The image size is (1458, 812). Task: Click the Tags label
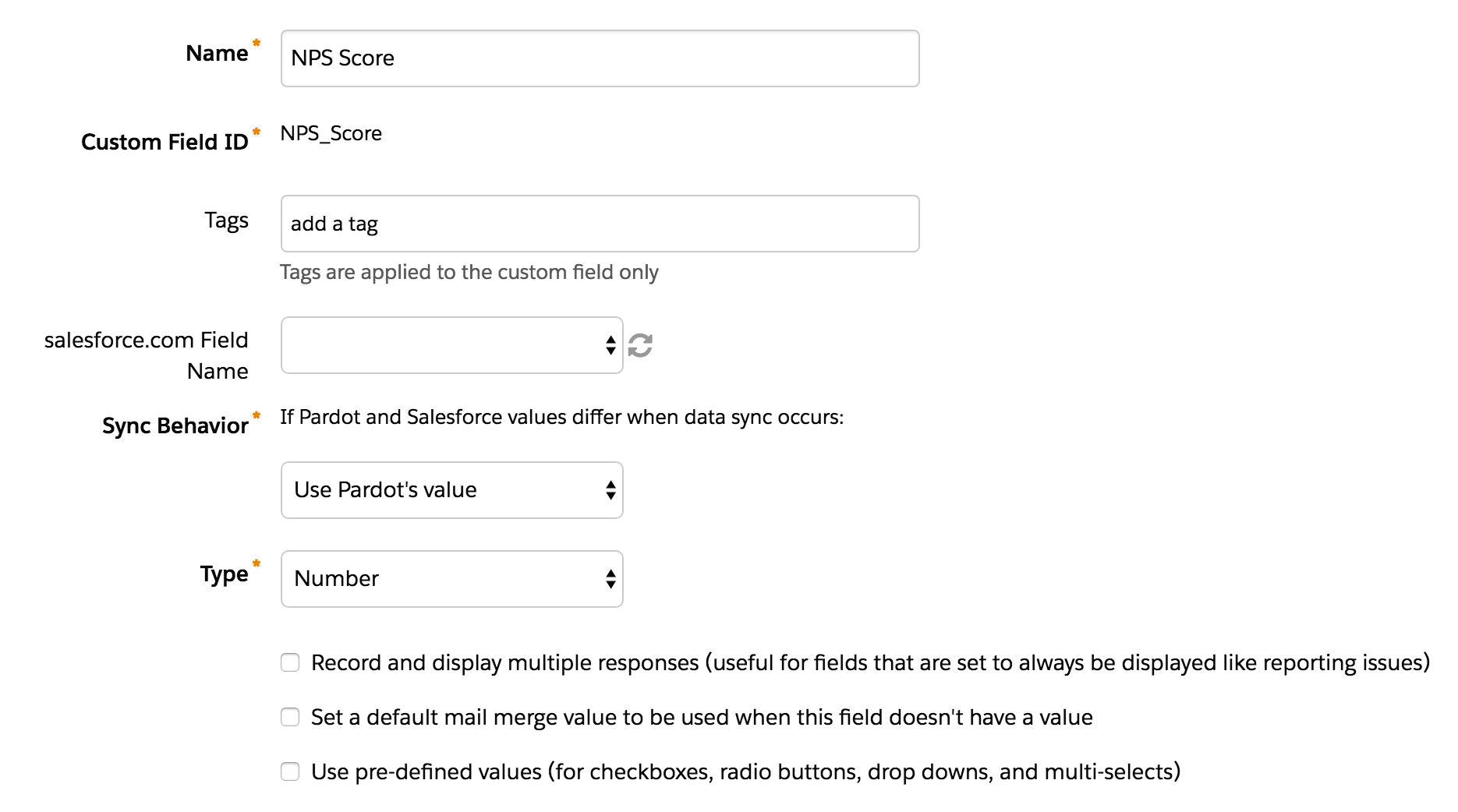pyautogui.click(x=226, y=221)
